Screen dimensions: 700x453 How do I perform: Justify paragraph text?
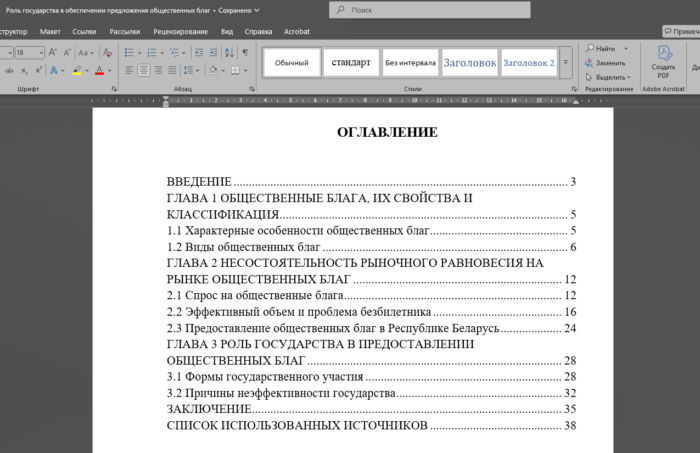(172, 71)
